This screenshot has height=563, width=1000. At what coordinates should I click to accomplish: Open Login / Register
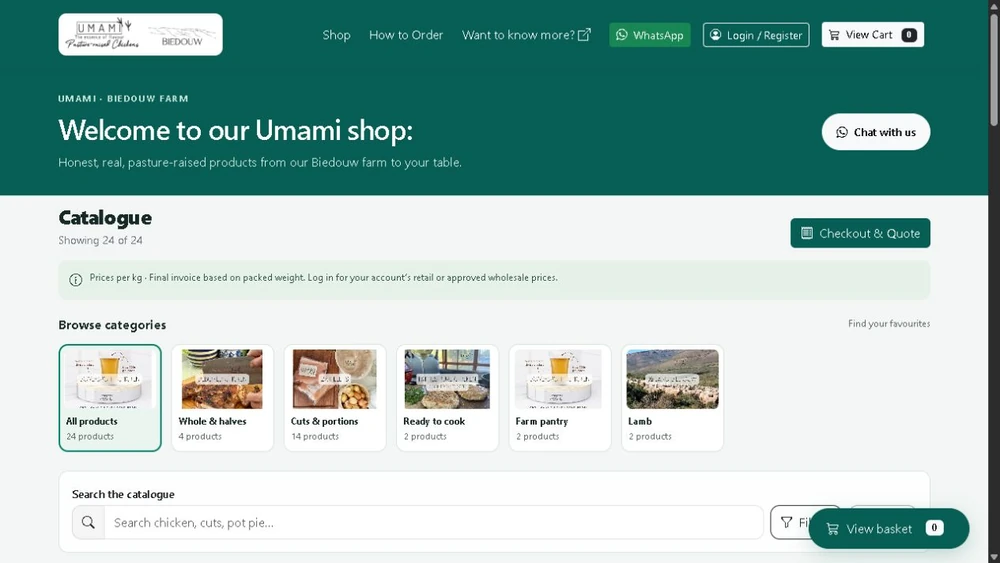756,35
